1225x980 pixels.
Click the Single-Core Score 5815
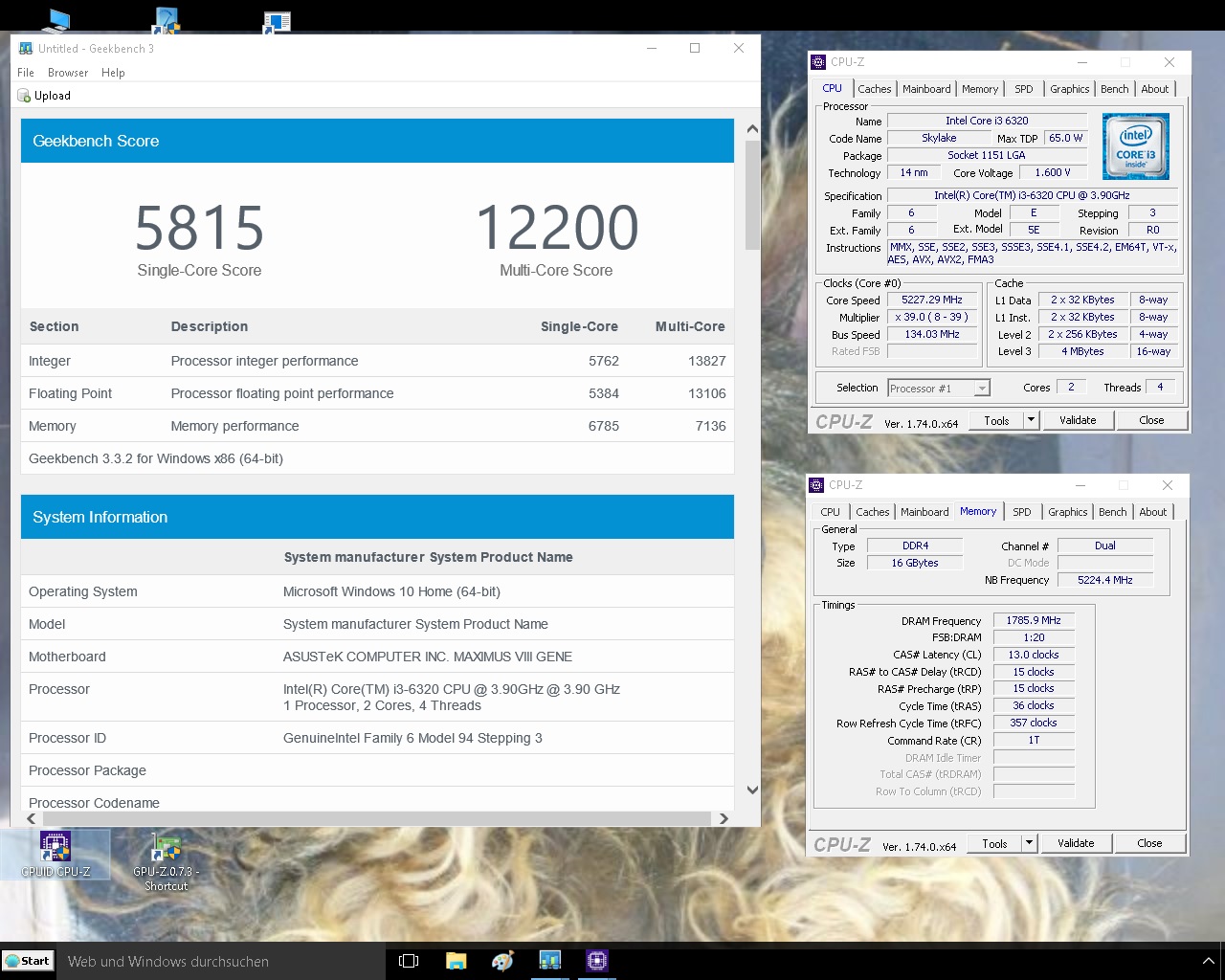coord(199,228)
